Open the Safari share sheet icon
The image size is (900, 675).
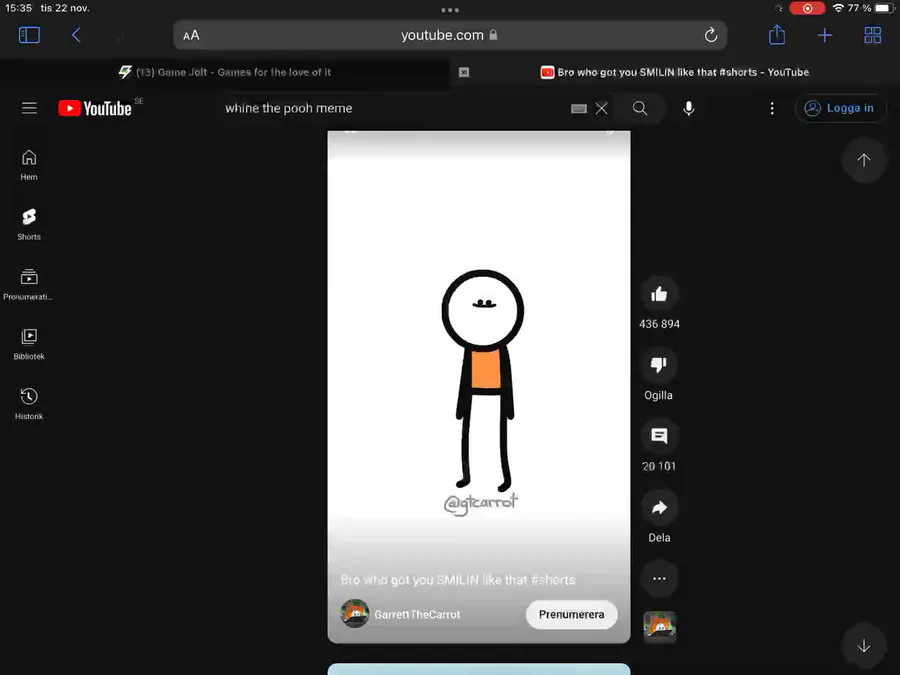coord(777,34)
